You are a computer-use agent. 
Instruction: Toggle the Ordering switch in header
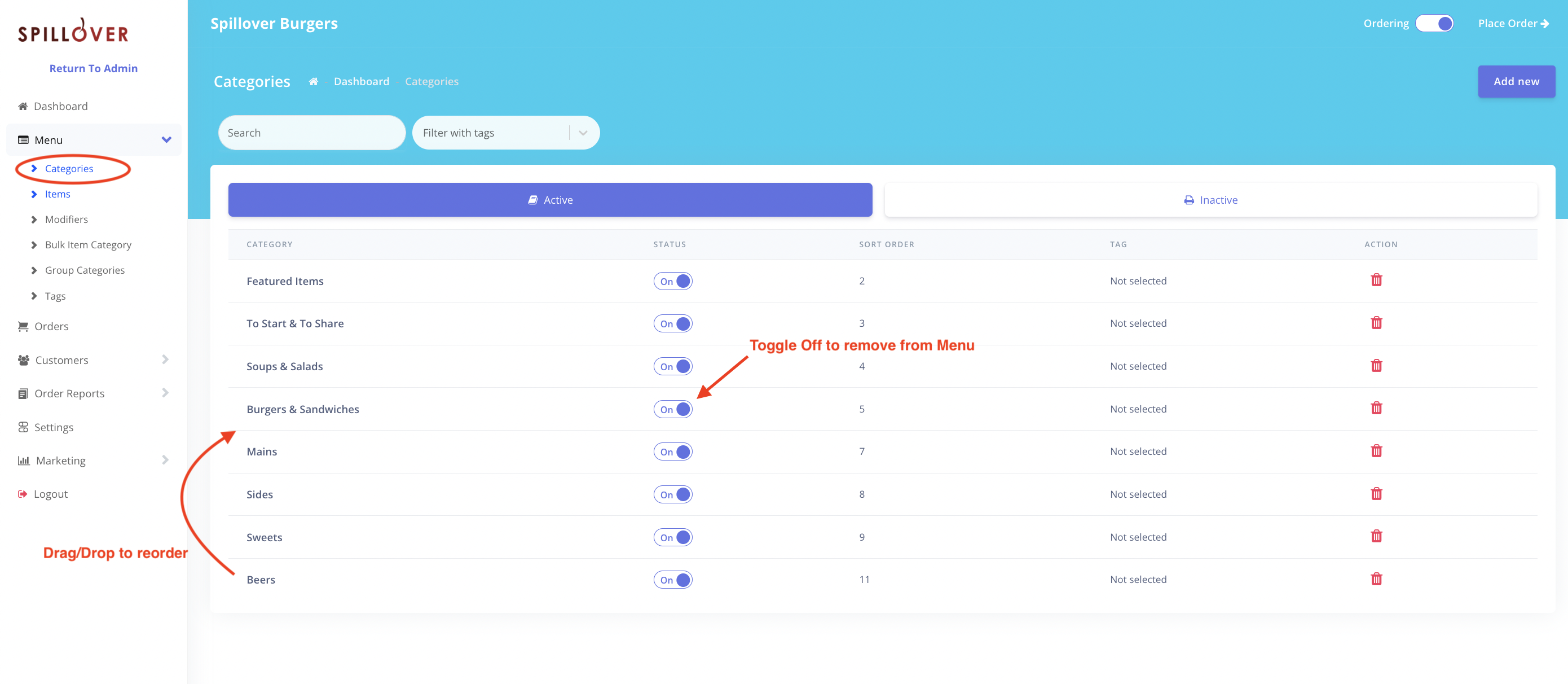click(1434, 23)
